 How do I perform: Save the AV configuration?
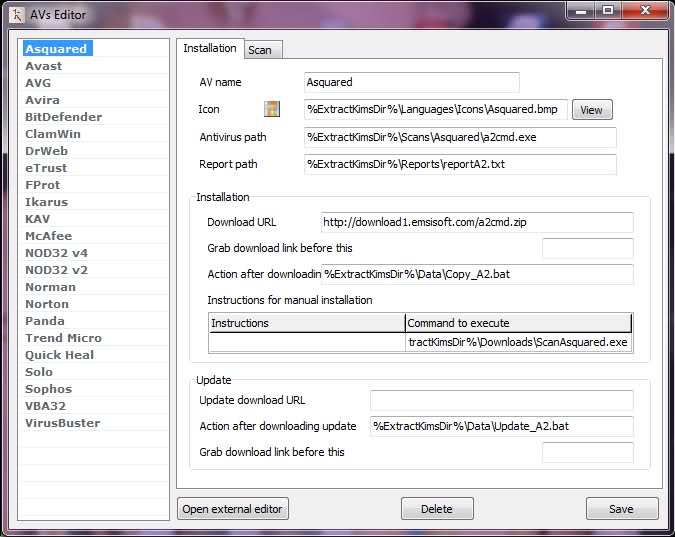[621, 509]
